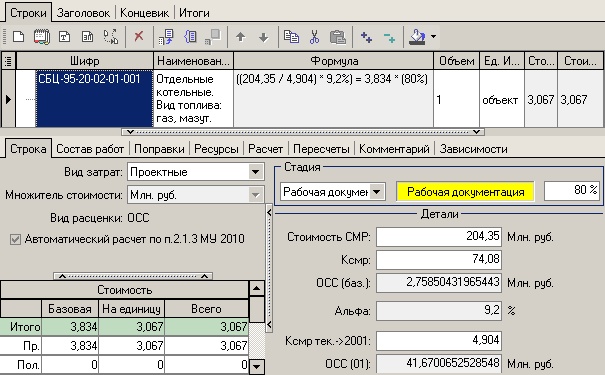Click the Стоимость СМР field 204,35
This screenshot has height=375, width=605.
tap(439, 236)
